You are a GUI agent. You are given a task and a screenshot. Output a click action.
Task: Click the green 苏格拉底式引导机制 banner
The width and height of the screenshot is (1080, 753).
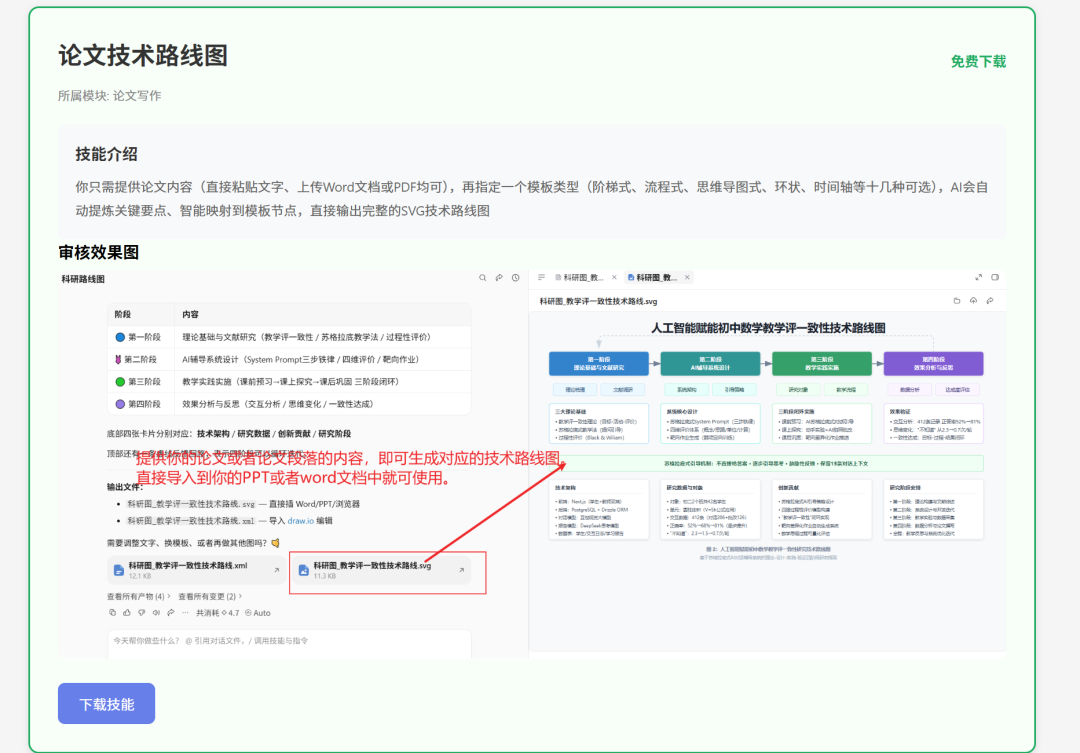point(766,464)
